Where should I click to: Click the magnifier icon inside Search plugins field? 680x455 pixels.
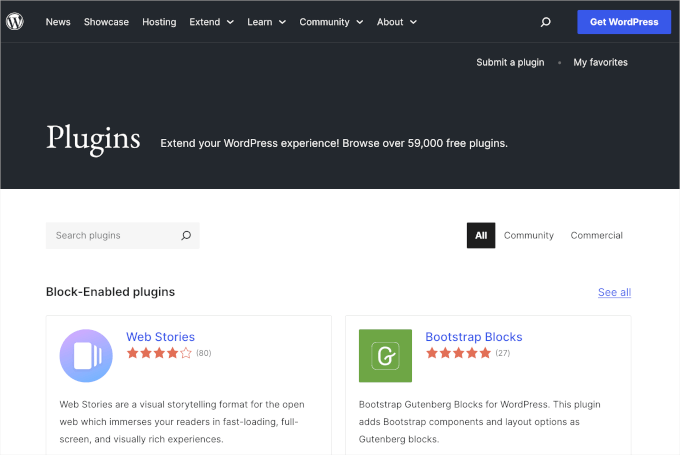[x=186, y=236]
